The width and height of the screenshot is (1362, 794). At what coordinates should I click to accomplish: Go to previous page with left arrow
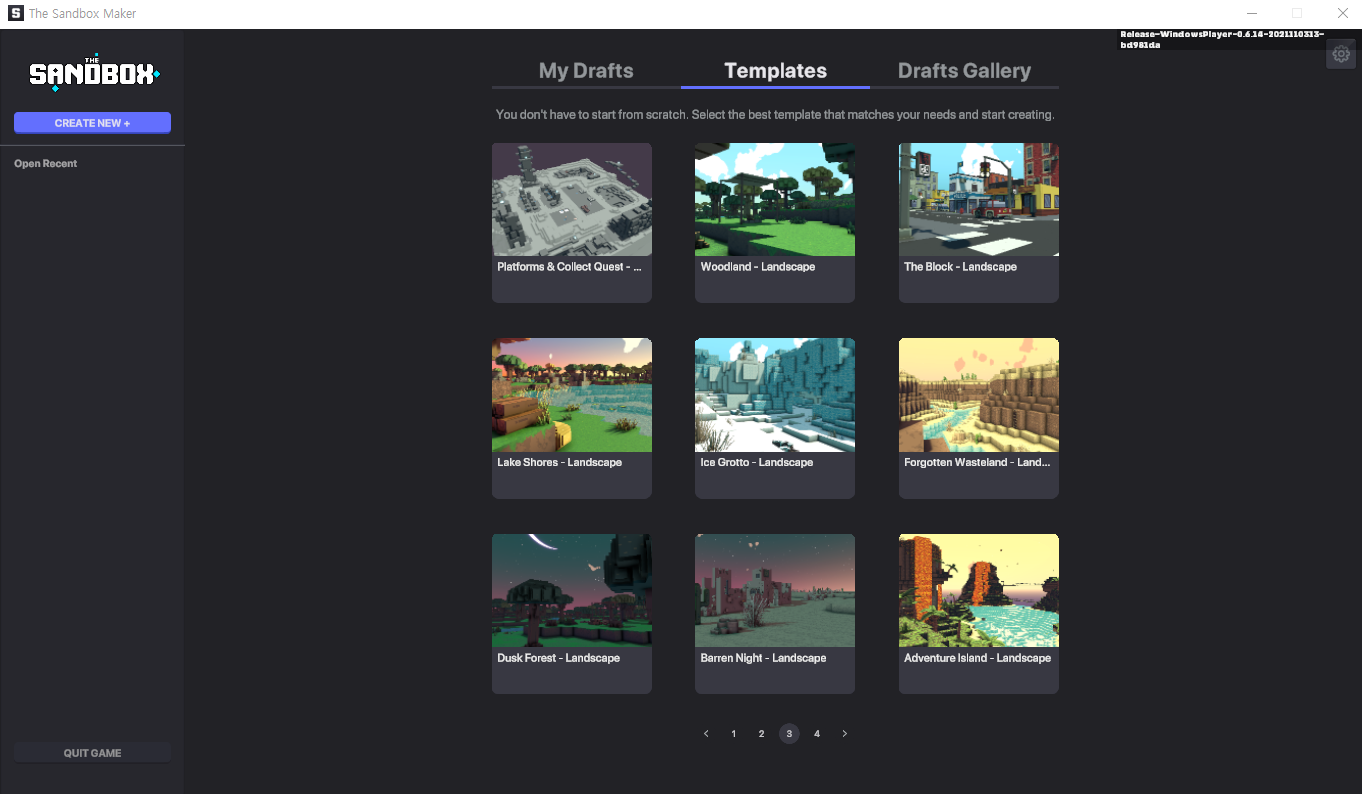pyautogui.click(x=706, y=734)
